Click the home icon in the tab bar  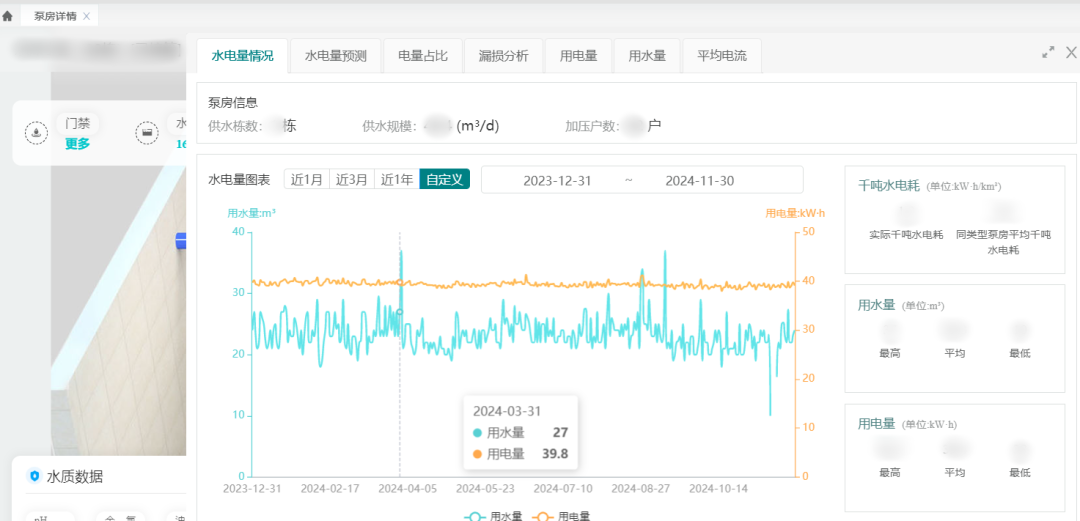point(8,16)
